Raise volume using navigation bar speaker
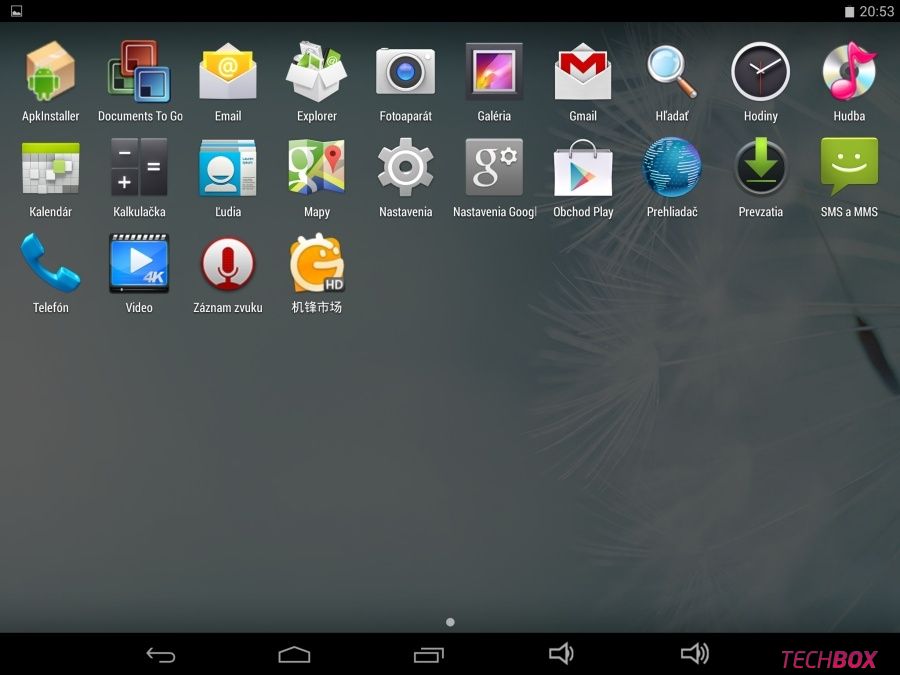The height and width of the screenshot is (675, 900). [x=695, y=654]
